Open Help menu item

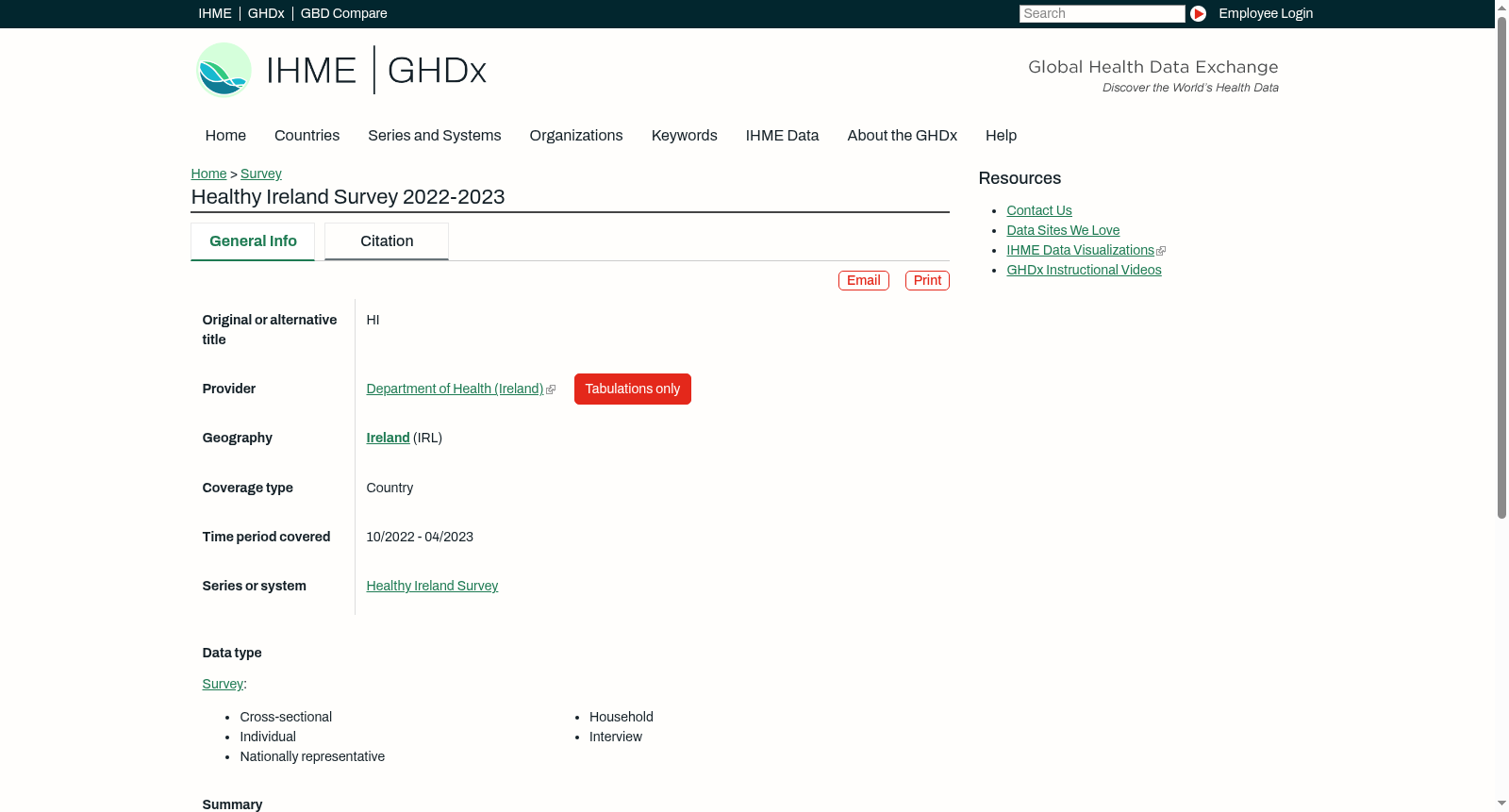coord(1002,136)
